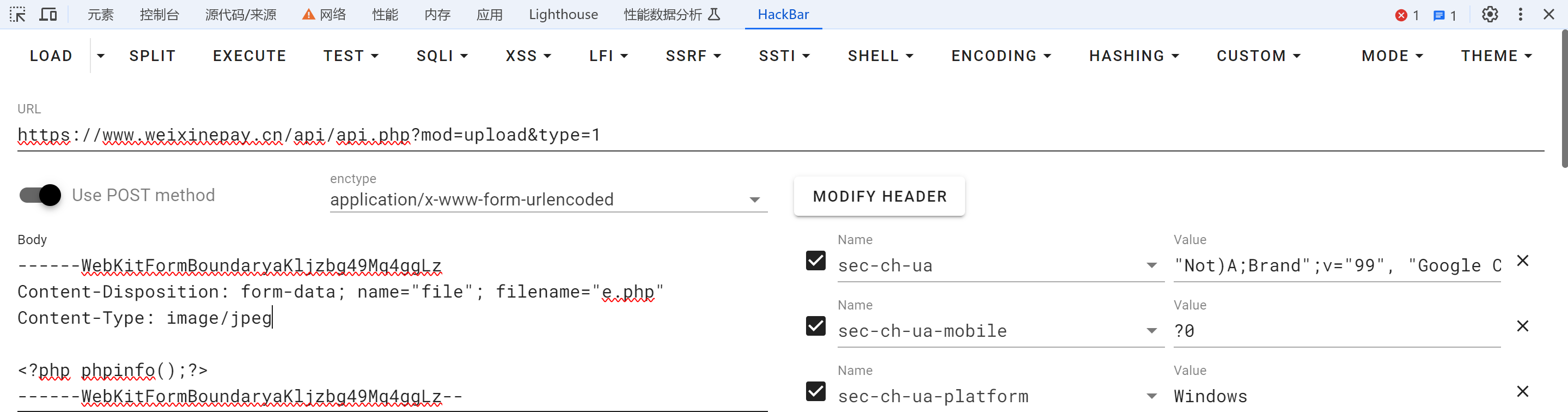
Task: Open the 控制台 console tab
Action: coord(159,14)
